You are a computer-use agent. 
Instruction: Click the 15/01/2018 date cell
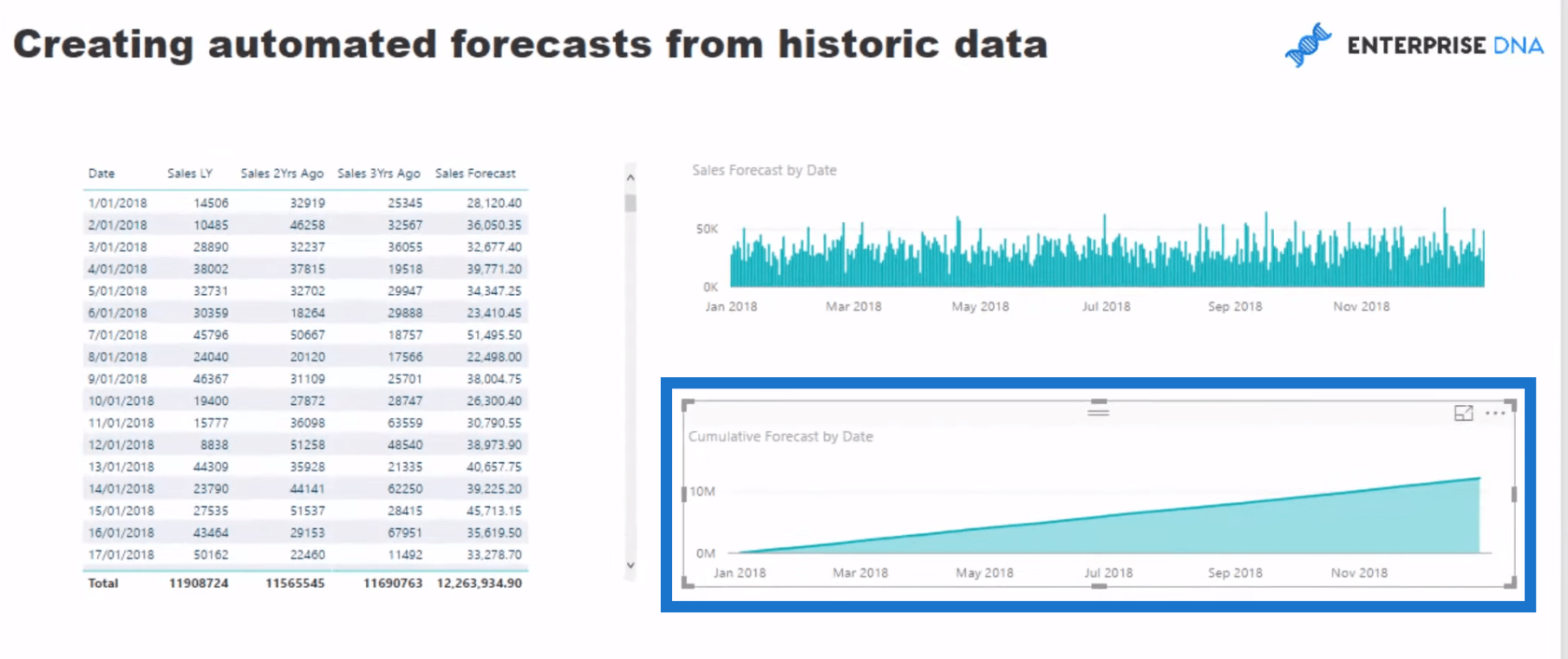pyautogui.click(x=121, y=511)
